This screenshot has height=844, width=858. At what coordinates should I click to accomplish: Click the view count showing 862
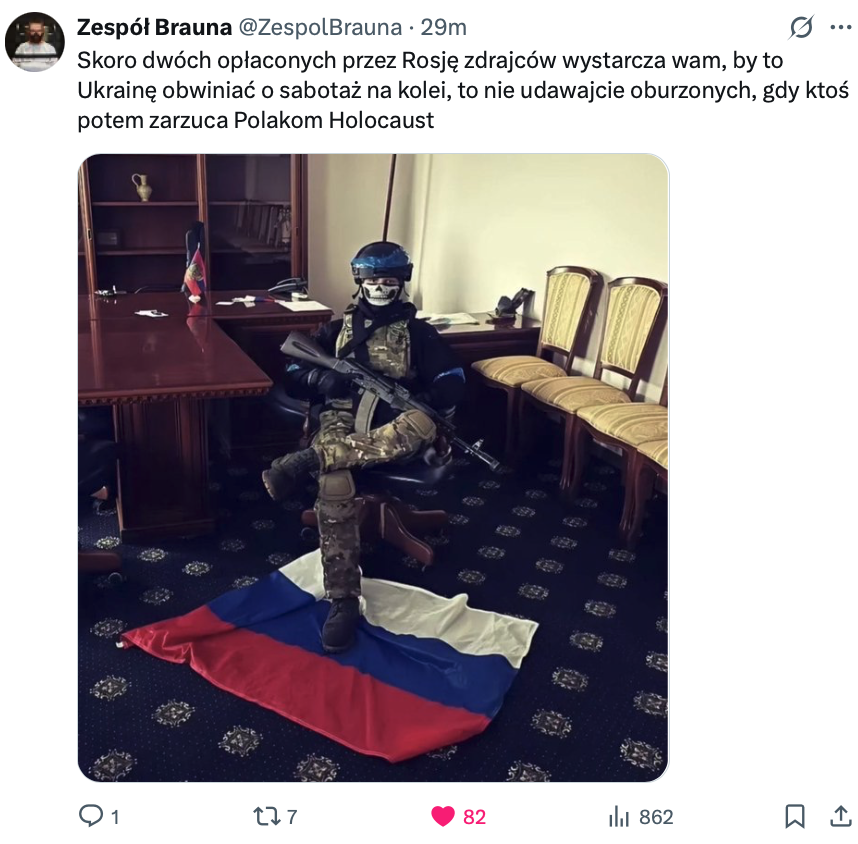point(656,817)
